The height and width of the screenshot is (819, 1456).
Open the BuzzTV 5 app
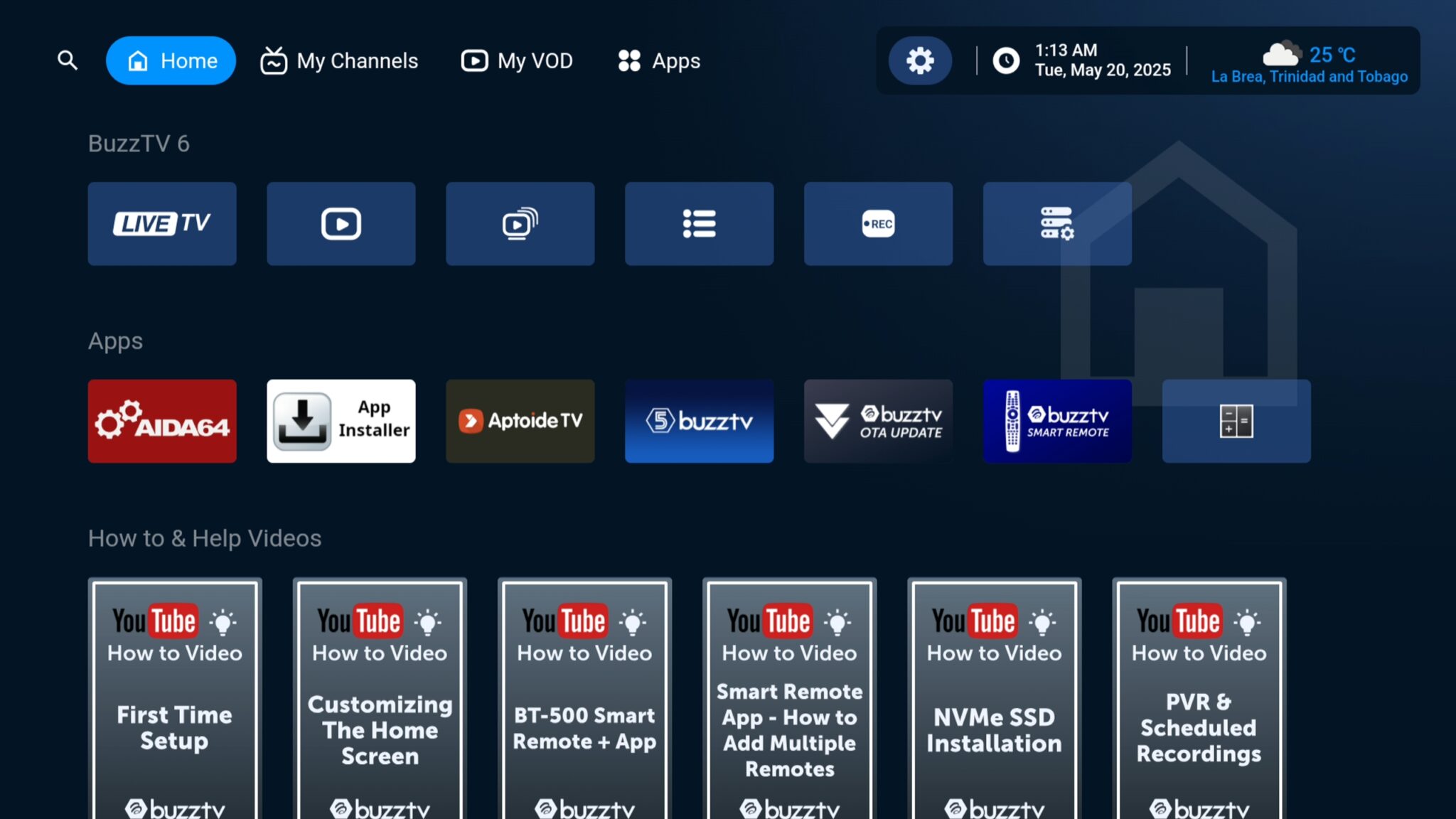699,421
